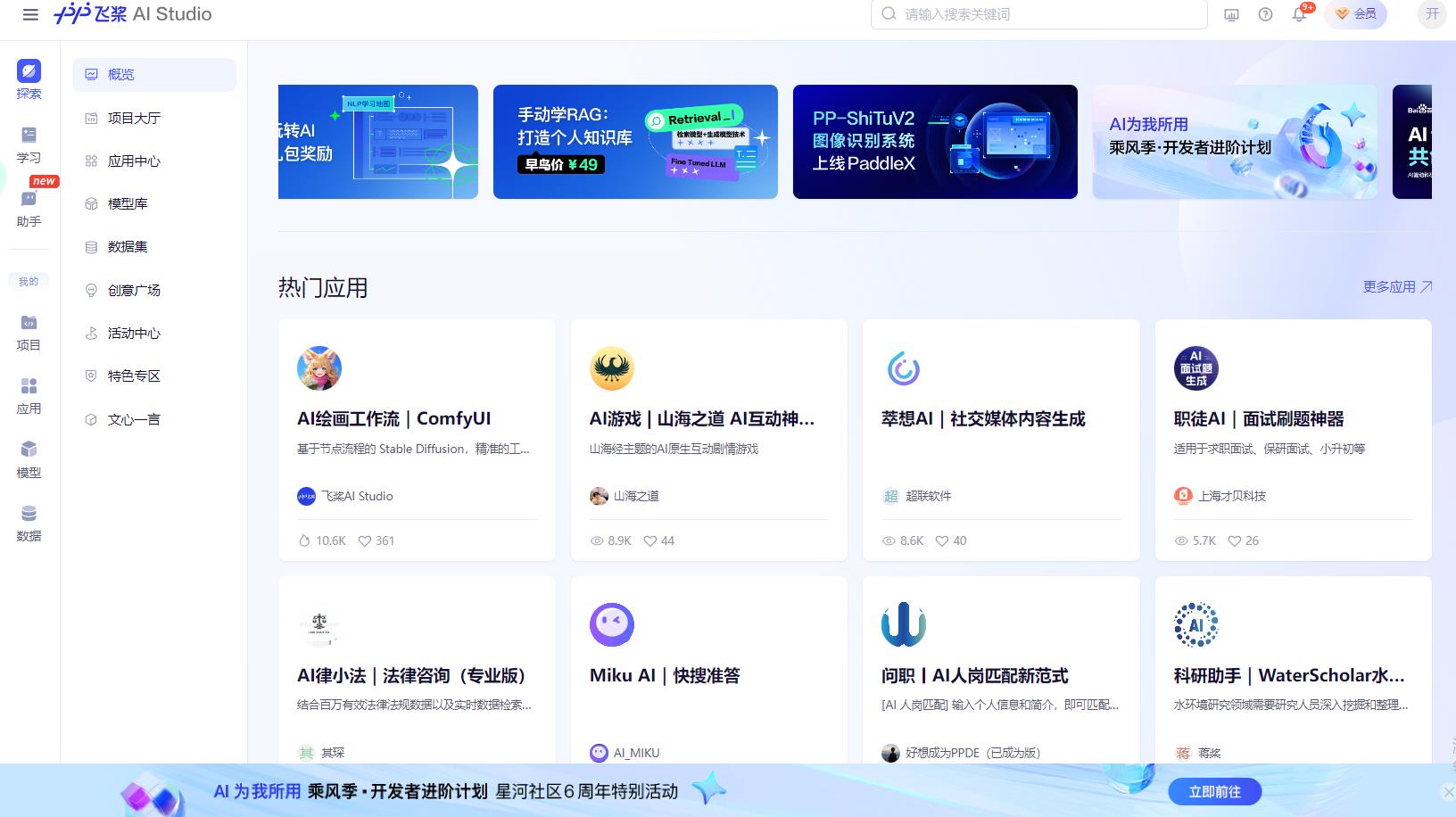Switch to 模型库 in the navigation panel
This screenshot has height=817, width=1456.
pyautogui.click(x=129, y=203)
